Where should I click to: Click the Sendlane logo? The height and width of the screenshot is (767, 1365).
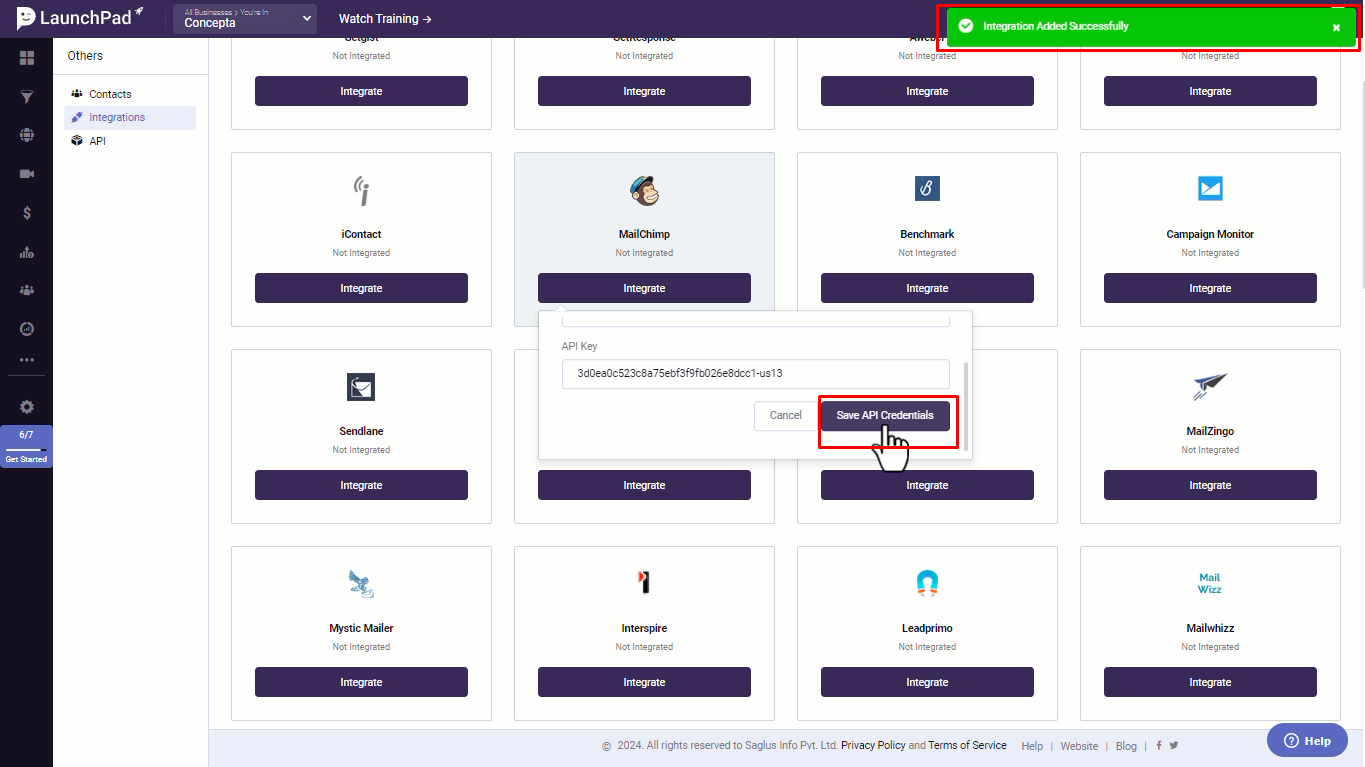pyautogui.click(x=361, y=386)
